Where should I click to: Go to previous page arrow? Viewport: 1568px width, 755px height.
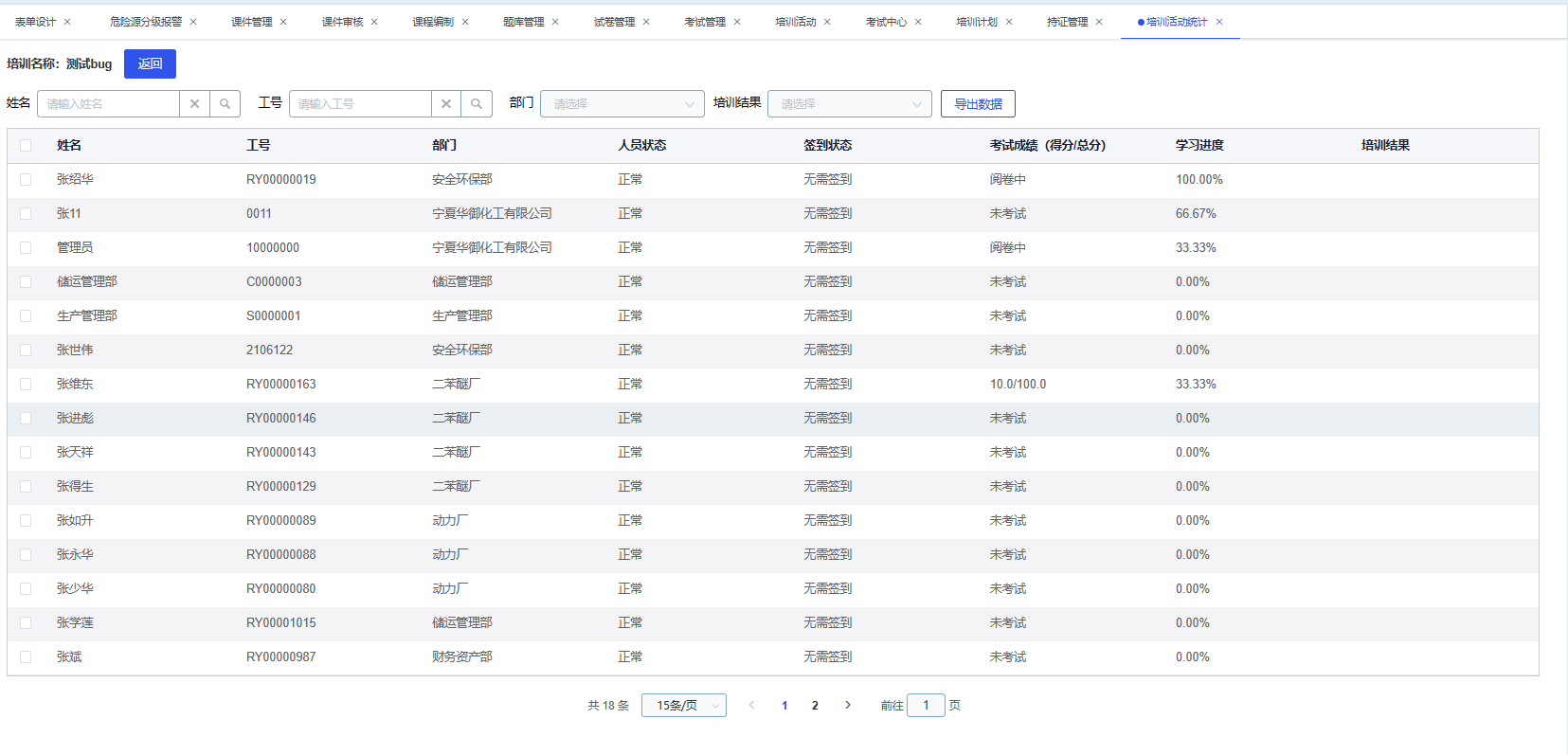[x=751, y=705]
